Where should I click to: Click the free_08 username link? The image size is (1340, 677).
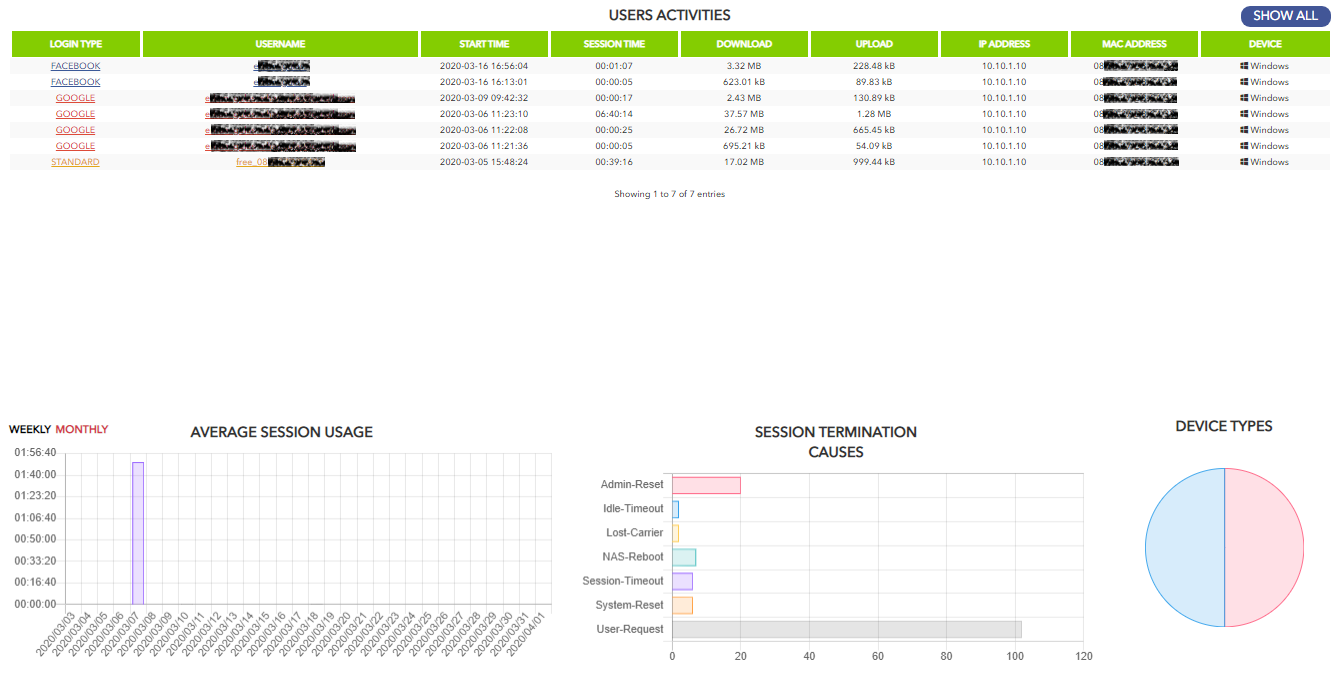pos(280,161)
